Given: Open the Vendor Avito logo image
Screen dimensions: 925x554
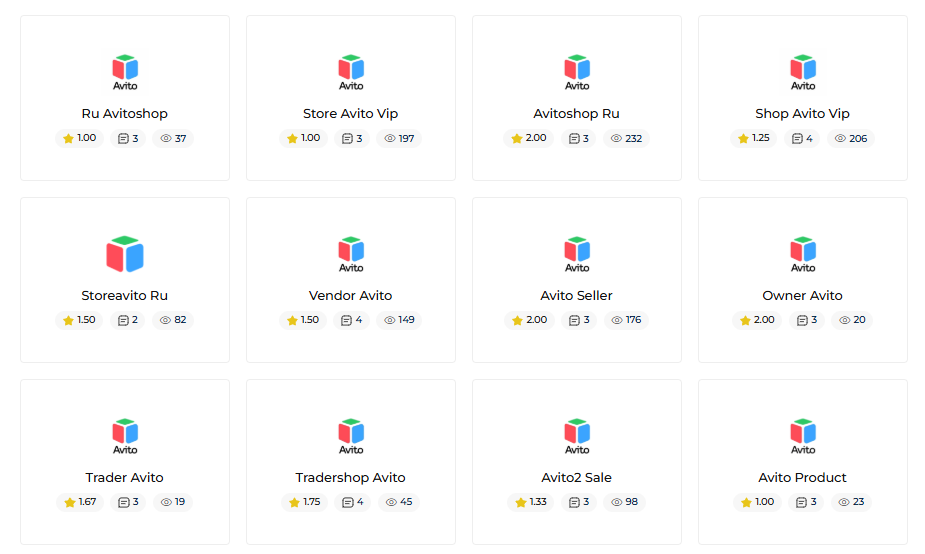Looking at the screenshot, I should point(351,255).
